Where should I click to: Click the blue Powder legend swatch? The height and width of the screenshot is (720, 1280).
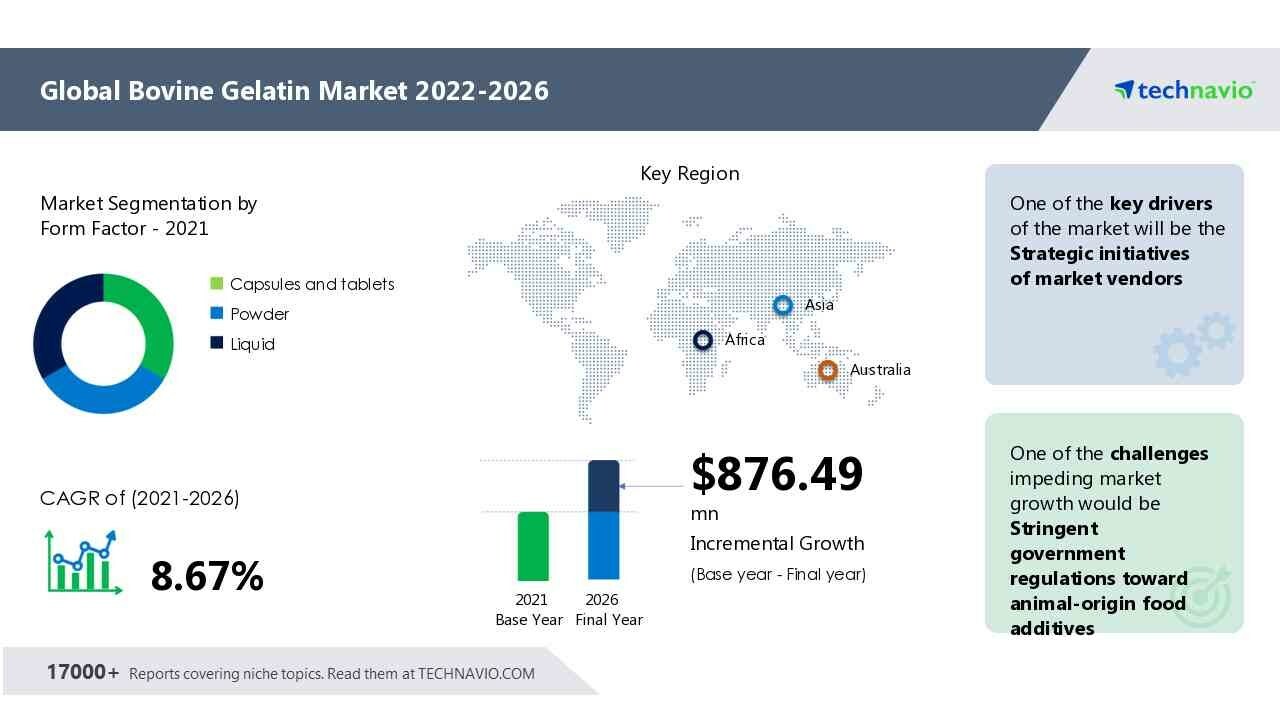[216, 314]
